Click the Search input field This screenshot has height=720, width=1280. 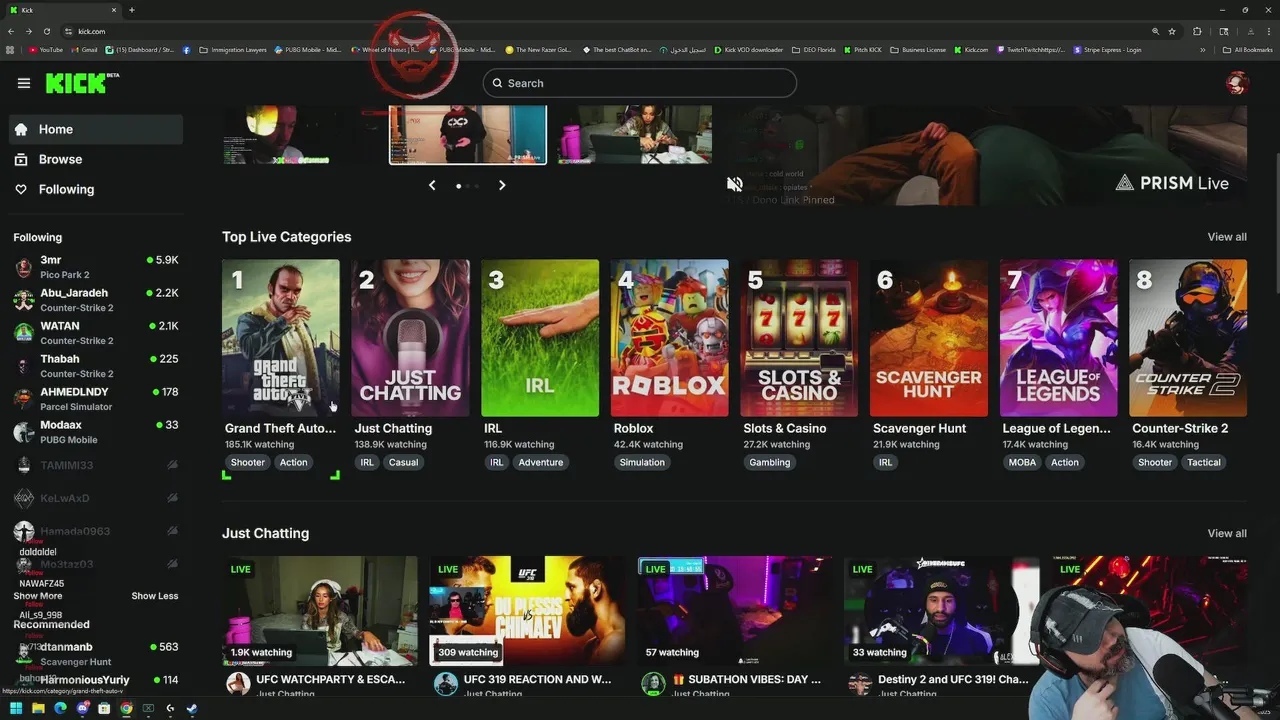(x=640, y=83)
